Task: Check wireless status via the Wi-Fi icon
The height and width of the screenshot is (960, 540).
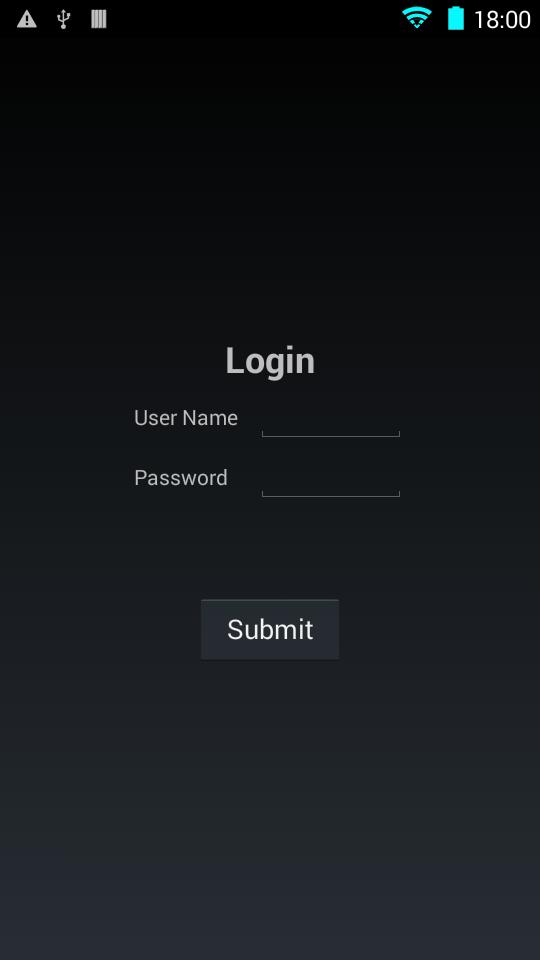Action: pos(416,18)
